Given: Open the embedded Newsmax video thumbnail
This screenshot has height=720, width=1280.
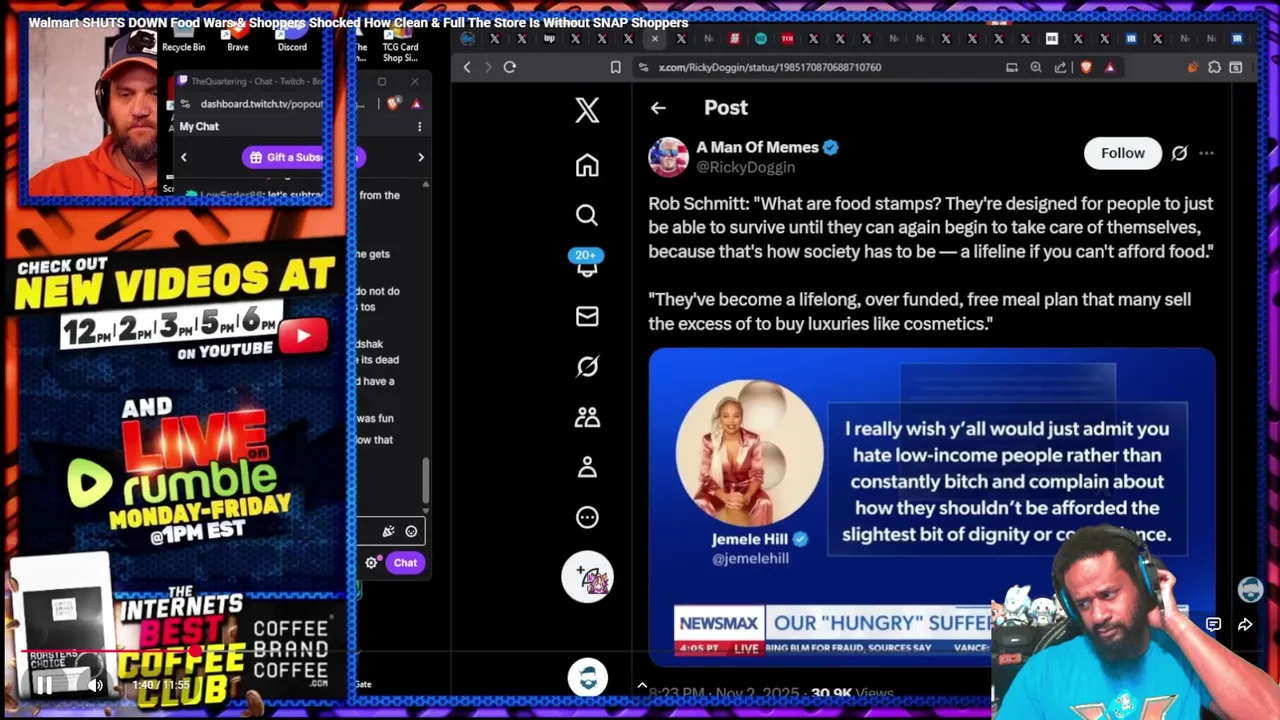Looking at the screenshot, I should pyautogui.click(x=932, y=505).
